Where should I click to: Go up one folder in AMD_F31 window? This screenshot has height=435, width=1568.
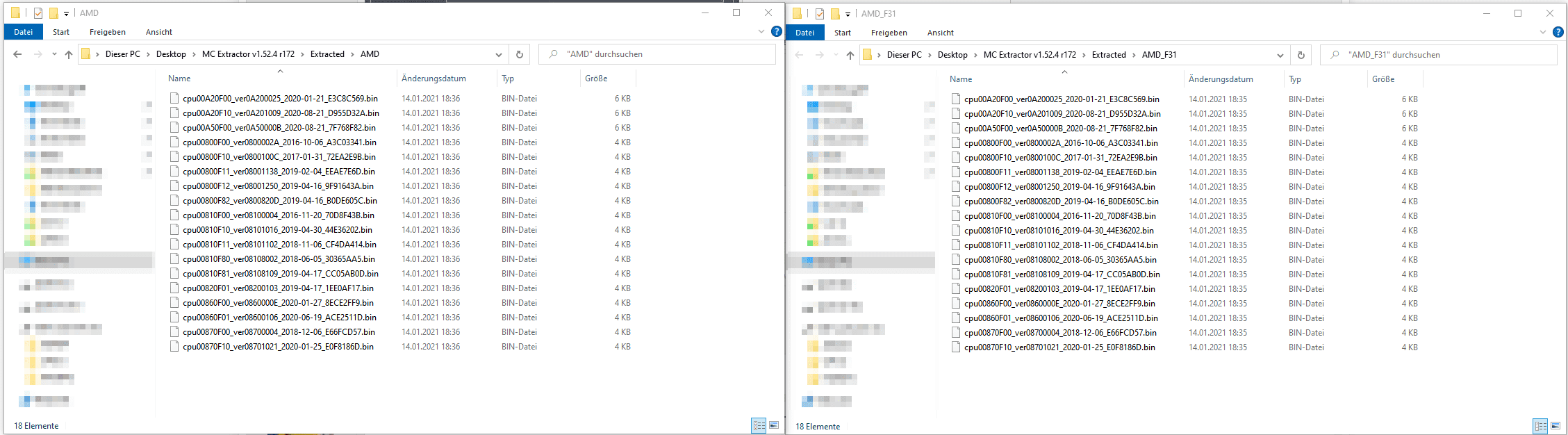point(850,55)
